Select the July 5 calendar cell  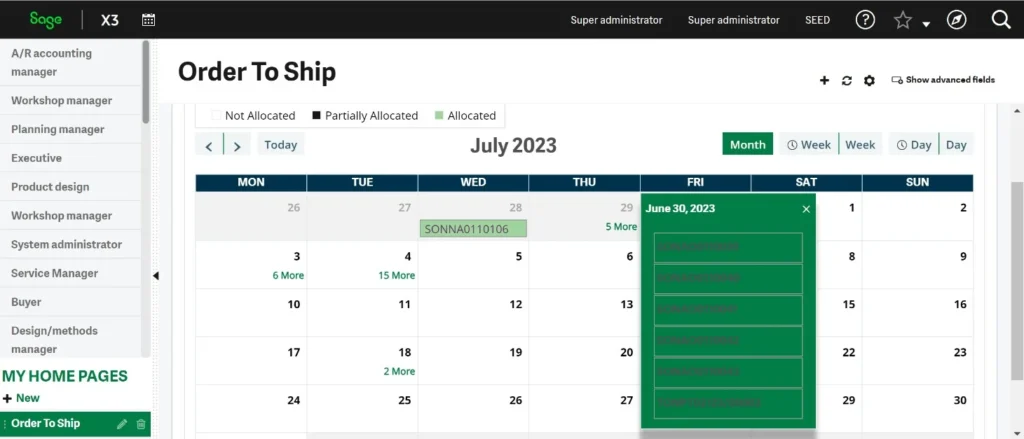click(473, 265)
